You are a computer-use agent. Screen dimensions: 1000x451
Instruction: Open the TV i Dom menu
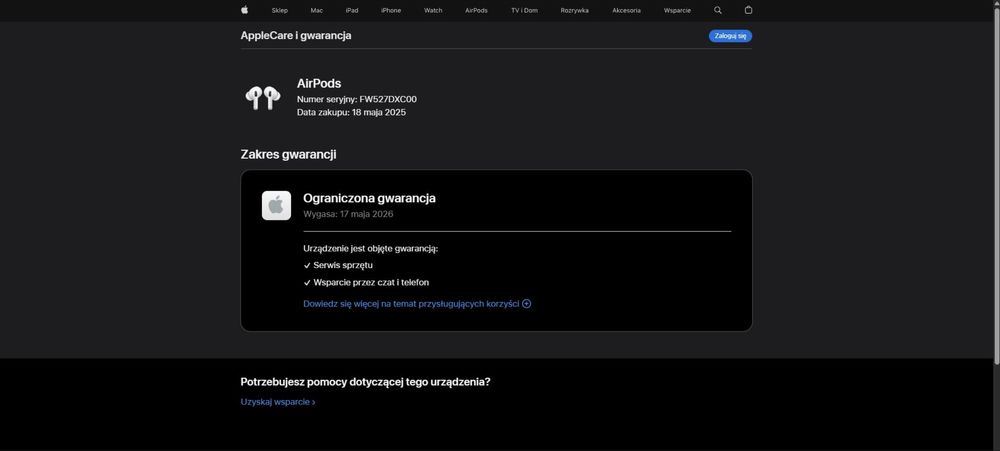click(x=524, y=10)
